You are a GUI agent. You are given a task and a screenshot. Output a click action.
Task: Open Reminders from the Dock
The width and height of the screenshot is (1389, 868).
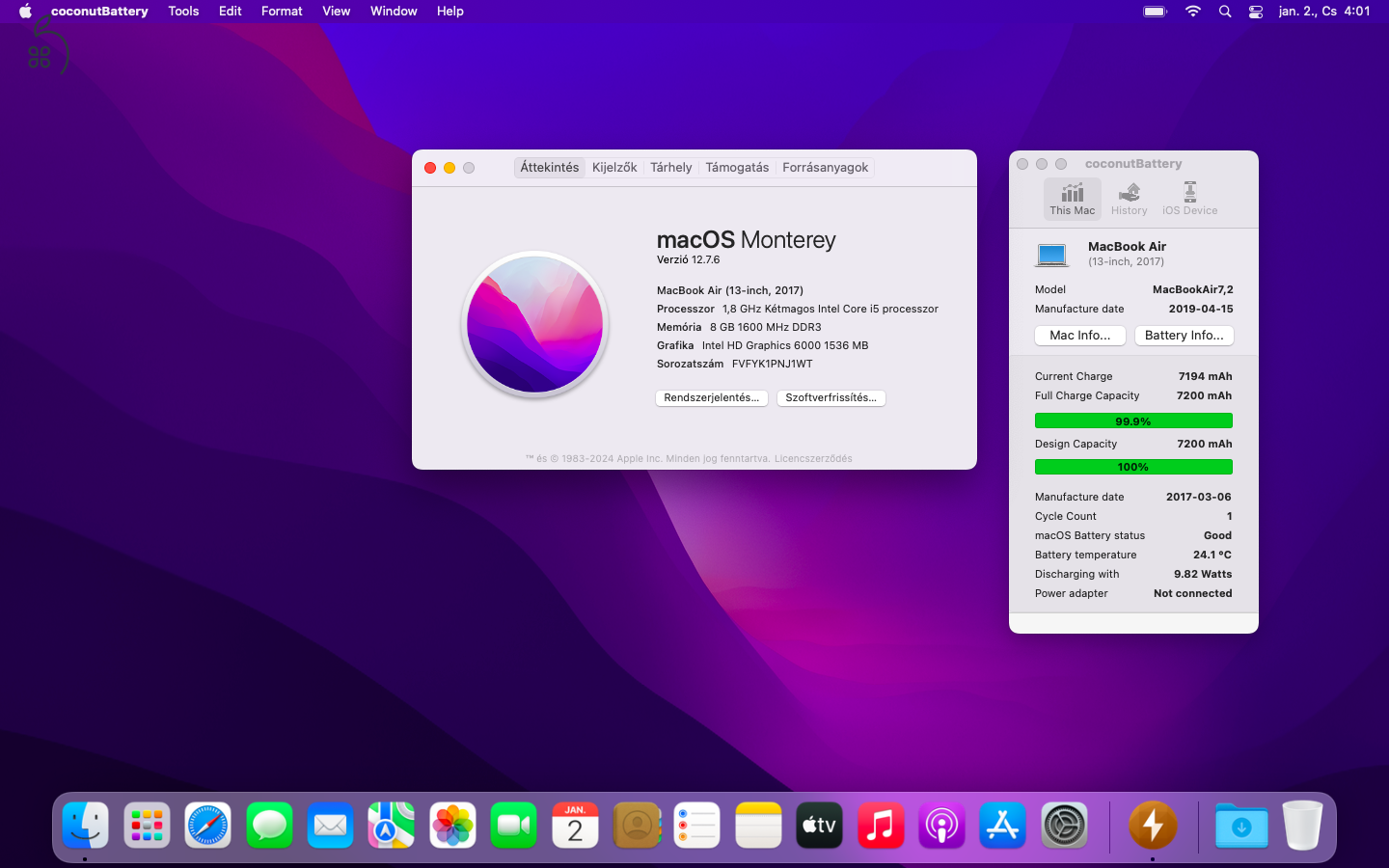698,826
